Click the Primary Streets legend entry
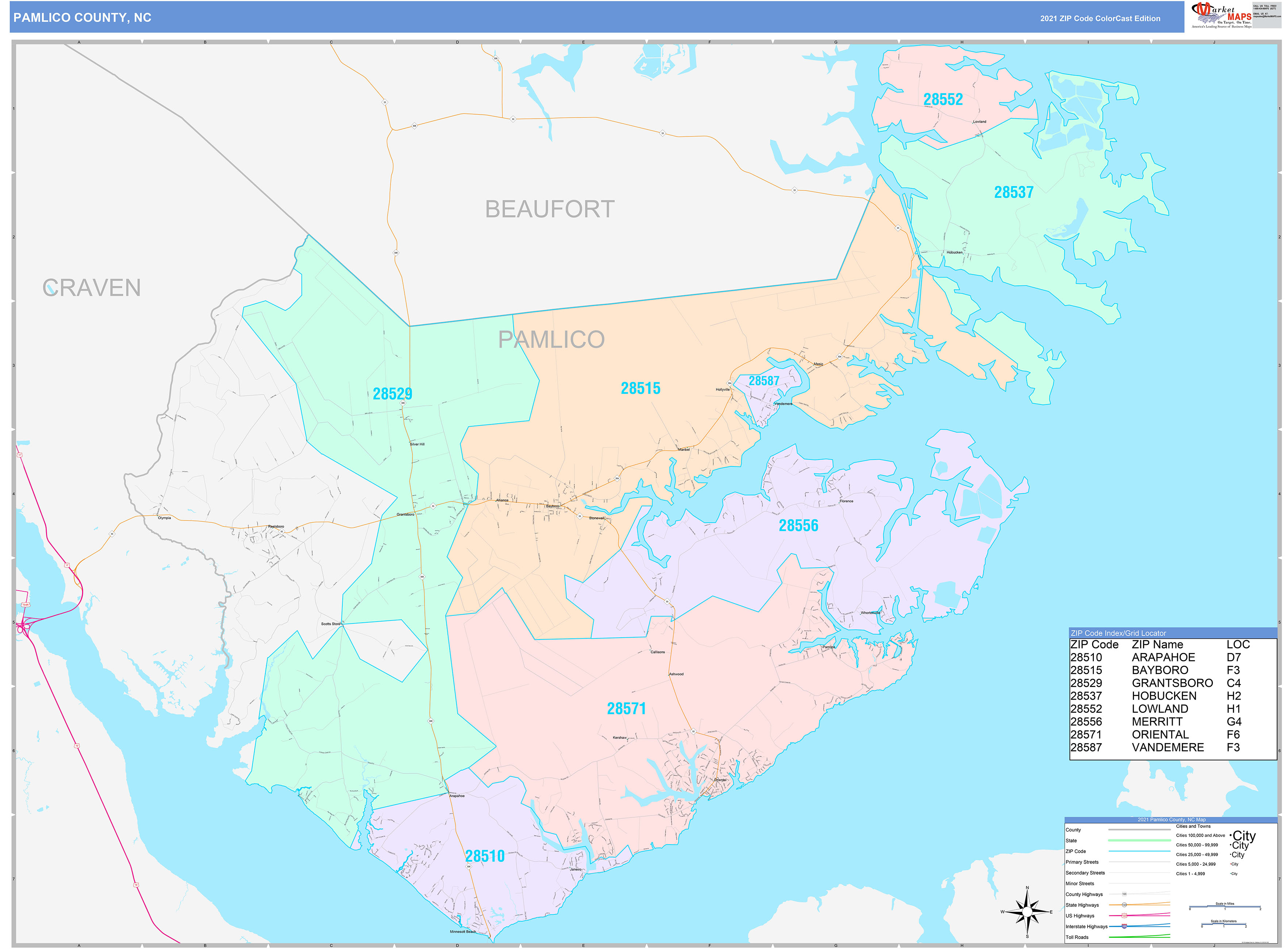1288x949 pixels. click(x=1082, y=862)
